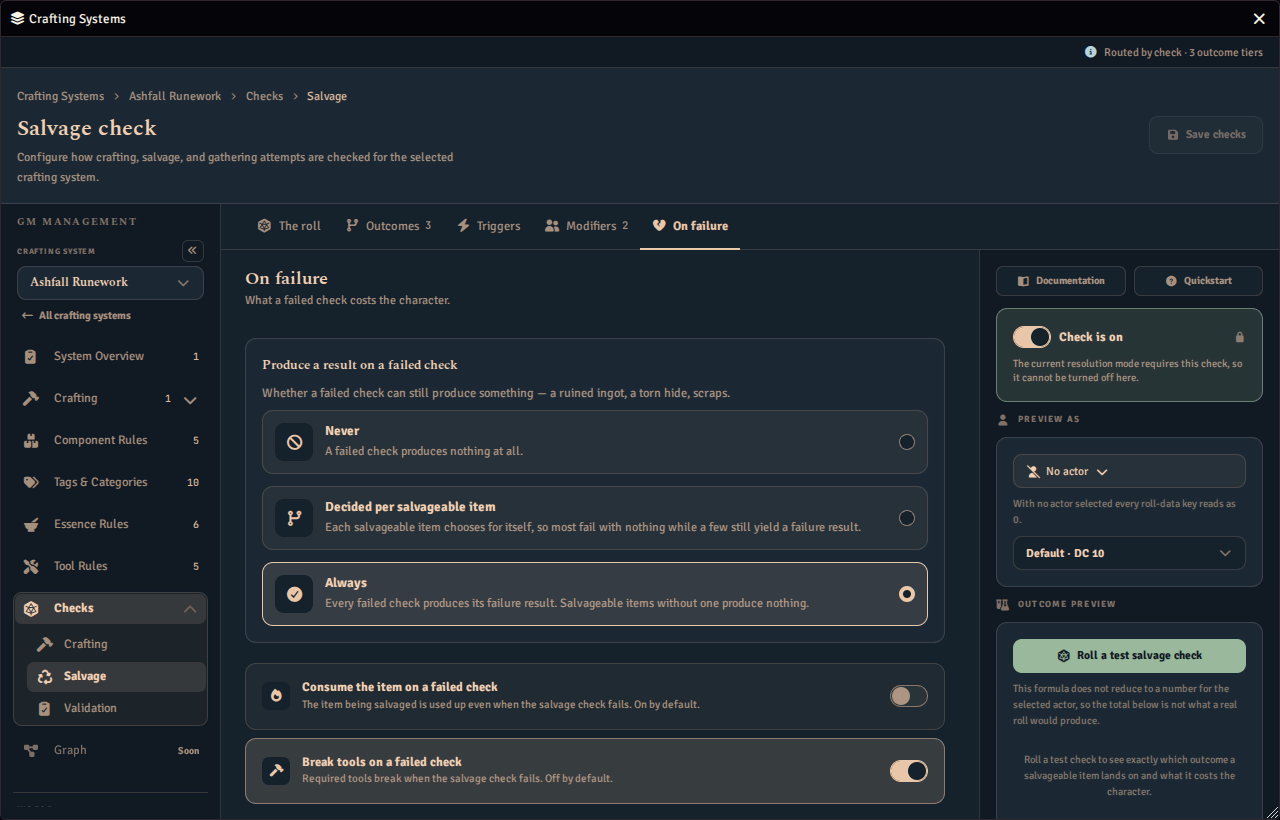Select the Always radio button
The width and height of the screenshot is (1280, 820).
[x=907, y=594]
